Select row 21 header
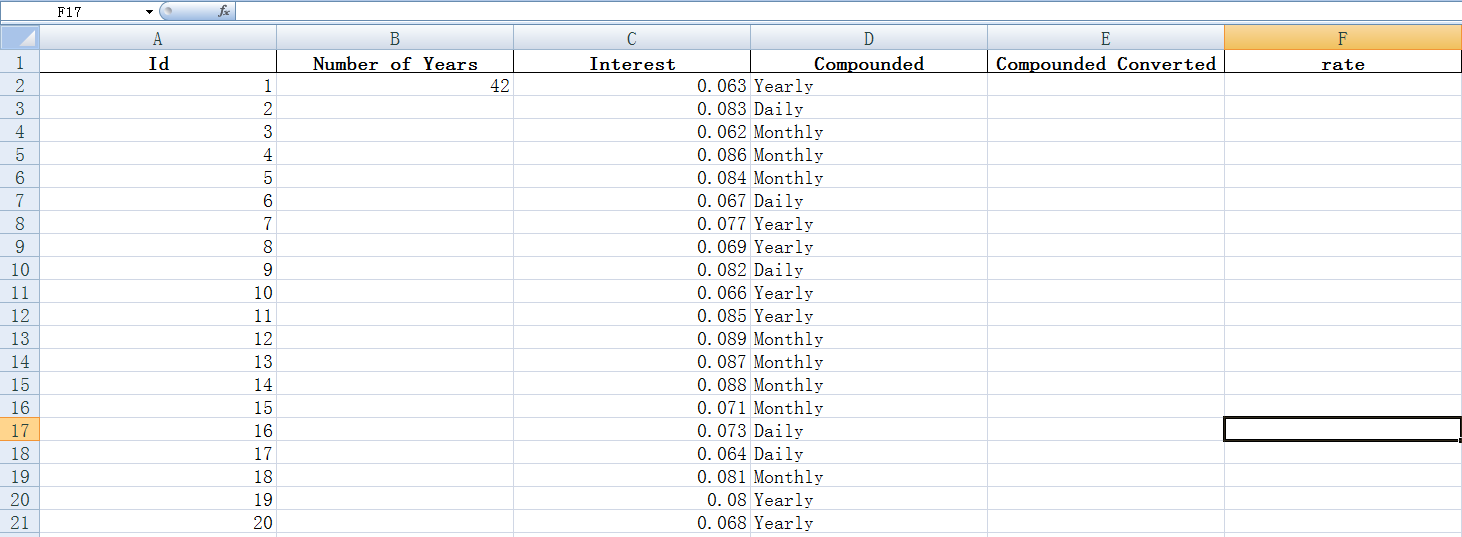Image resolution: width=1462 pixels, height=537 pixels. (x=20, y=522)
